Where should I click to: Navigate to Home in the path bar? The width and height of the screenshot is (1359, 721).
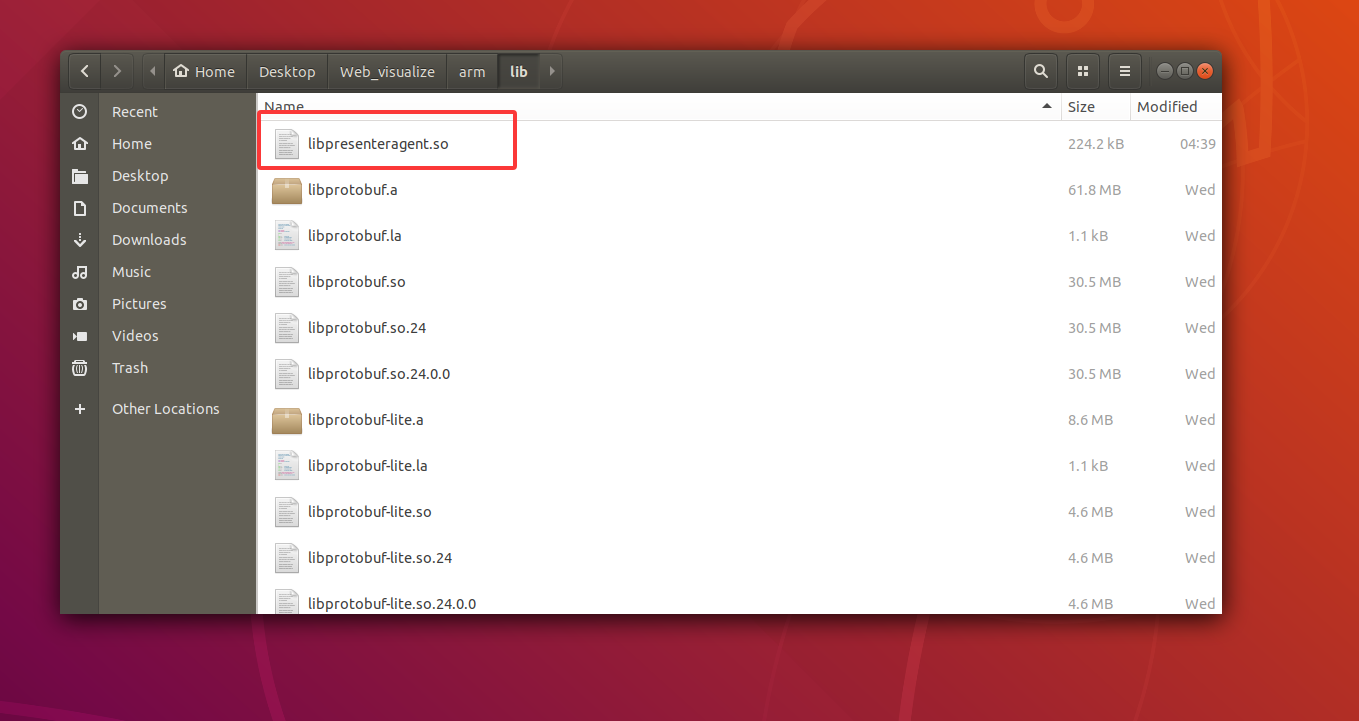coord(204,71)
